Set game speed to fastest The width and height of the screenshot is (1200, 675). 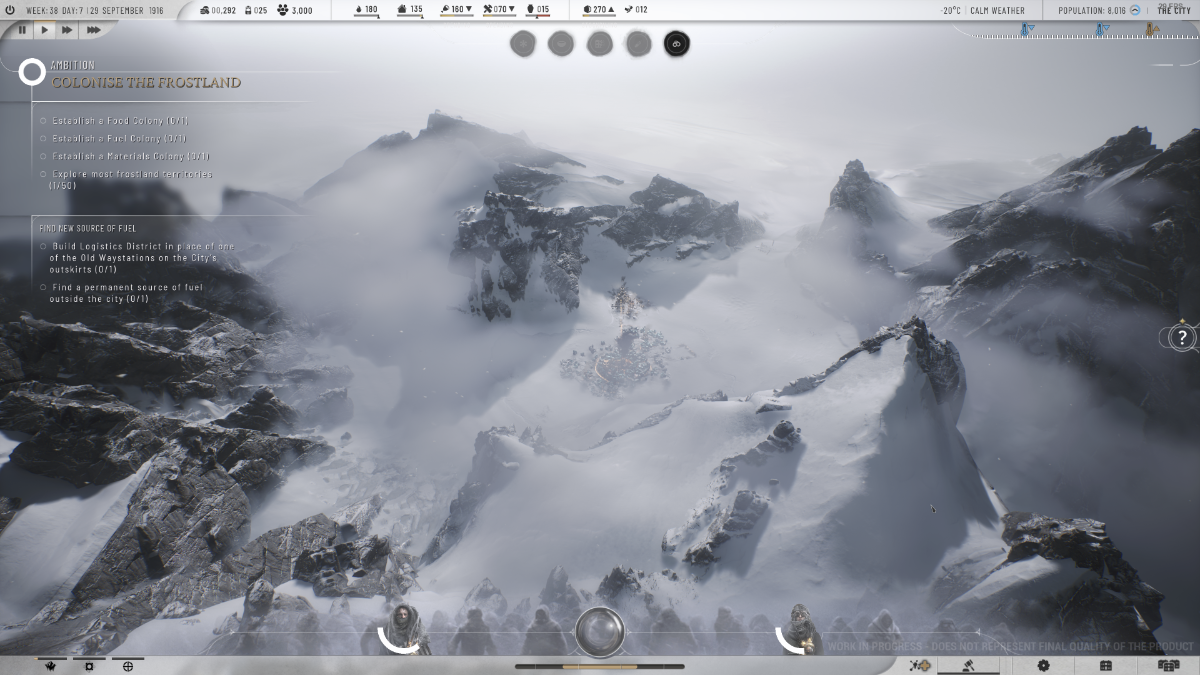(93, 30)
